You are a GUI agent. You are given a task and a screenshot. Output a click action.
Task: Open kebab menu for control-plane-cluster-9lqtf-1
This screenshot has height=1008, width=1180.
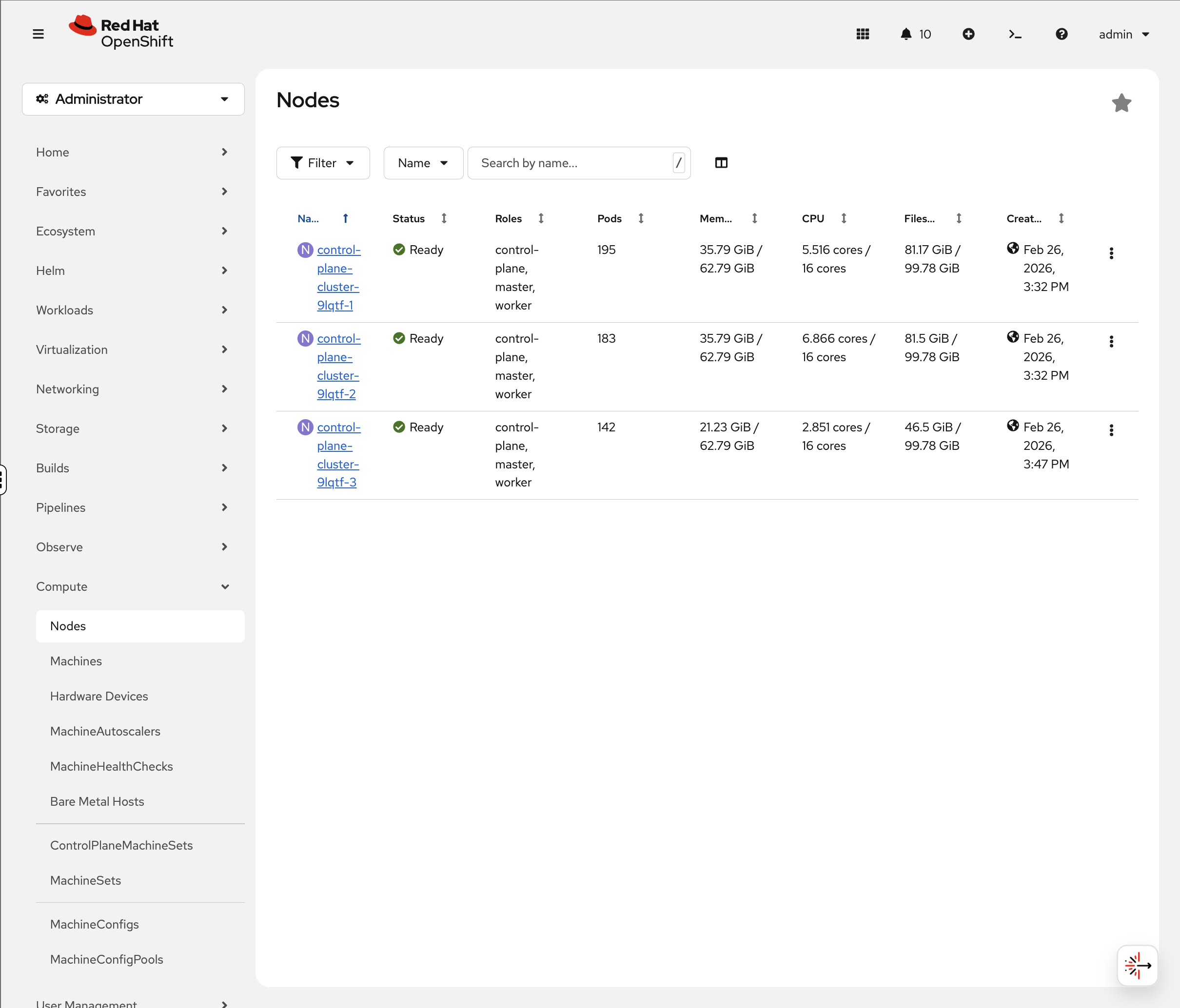(x=1111, y=253)
